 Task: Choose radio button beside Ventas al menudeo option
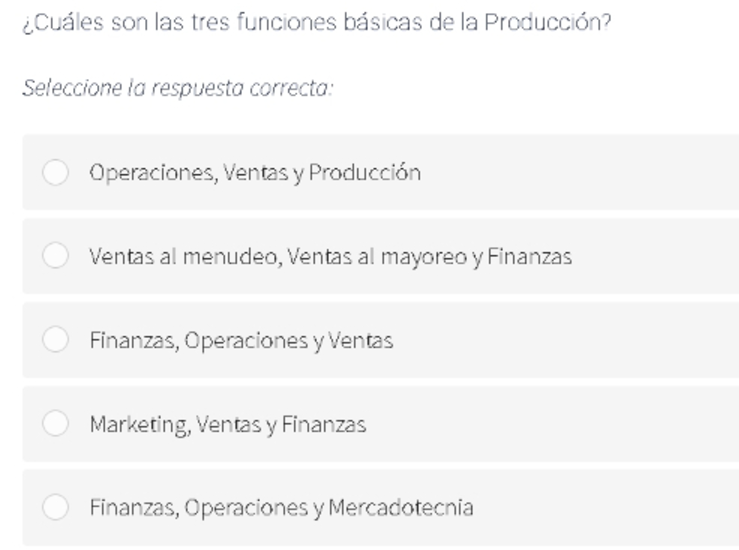point(56,255)
